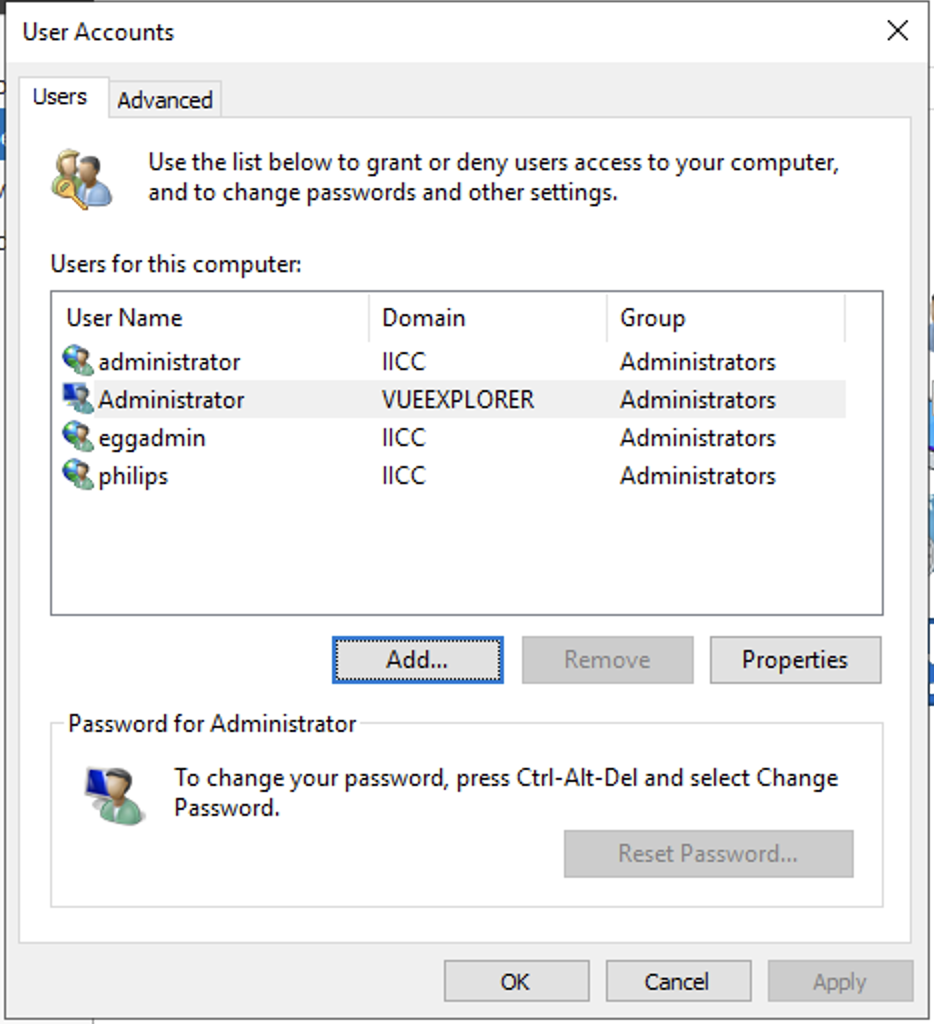Click the monitor user icon beside VUEEXPLORER Administrator

pos(78,399)
